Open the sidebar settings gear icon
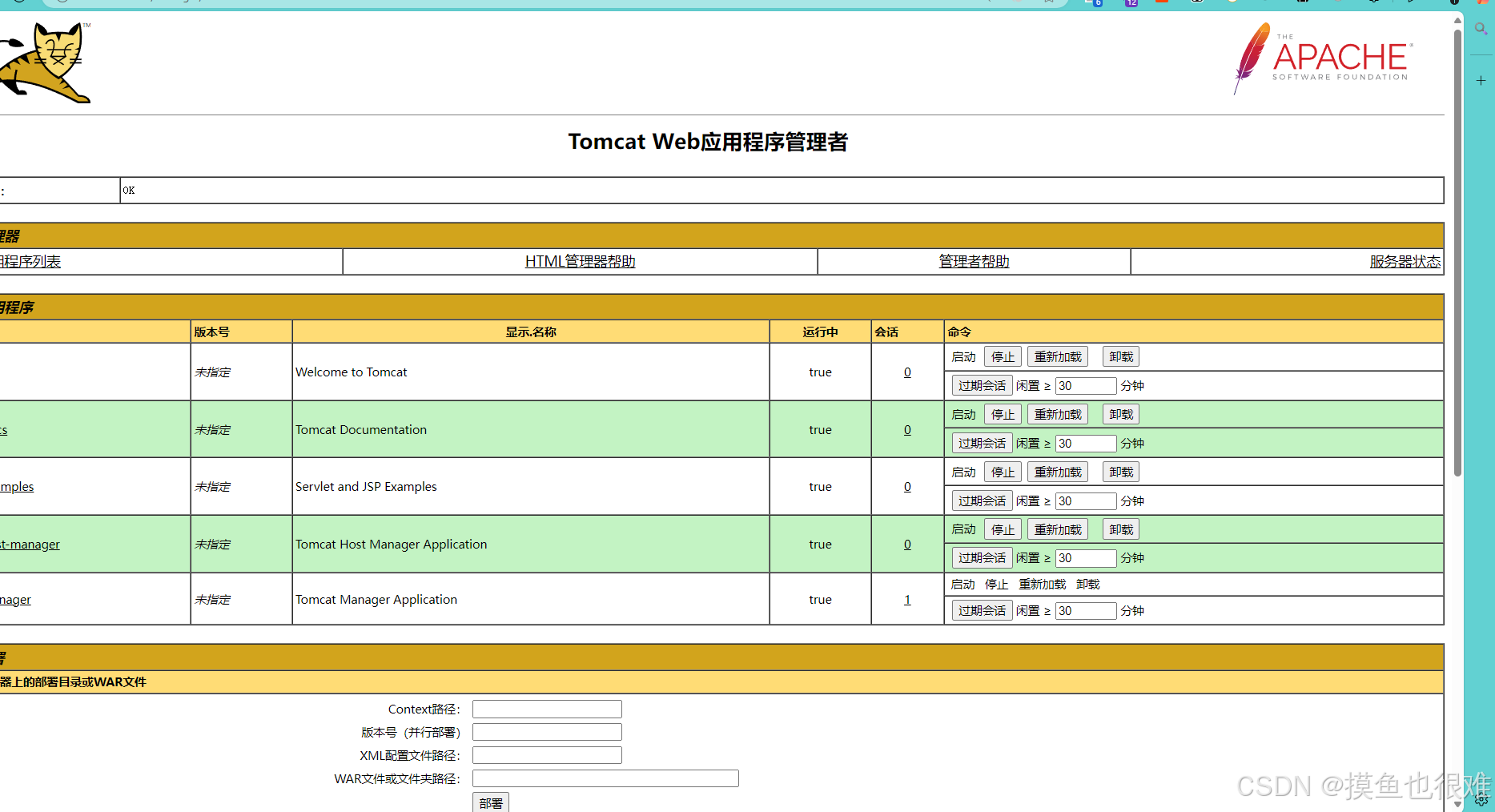 coord(1481,799)
